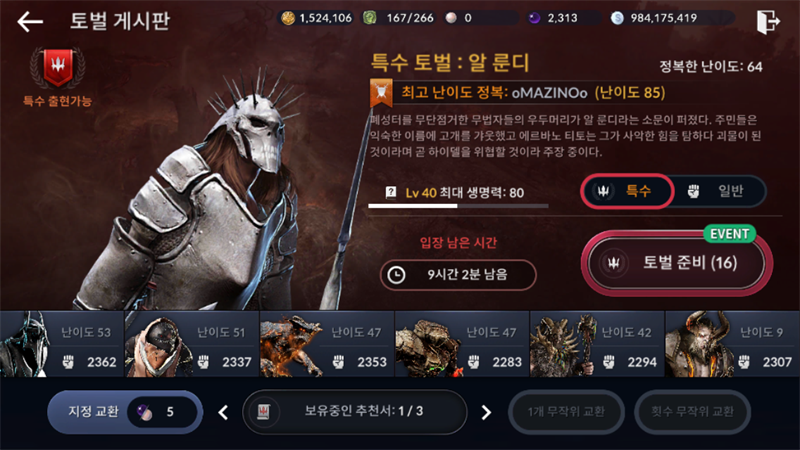Viewport: 800px width, 450px height.
Task: Start 토벌 준비 (16) button
Action: (x=677, y=263)
